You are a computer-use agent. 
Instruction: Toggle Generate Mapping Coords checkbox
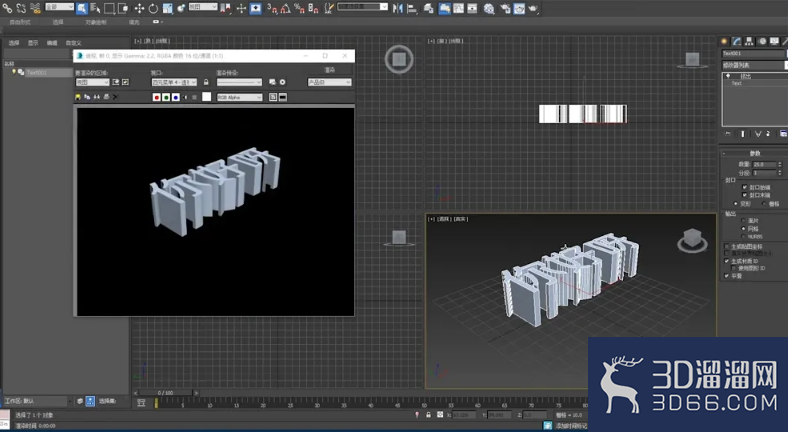(x=726, y=247)
